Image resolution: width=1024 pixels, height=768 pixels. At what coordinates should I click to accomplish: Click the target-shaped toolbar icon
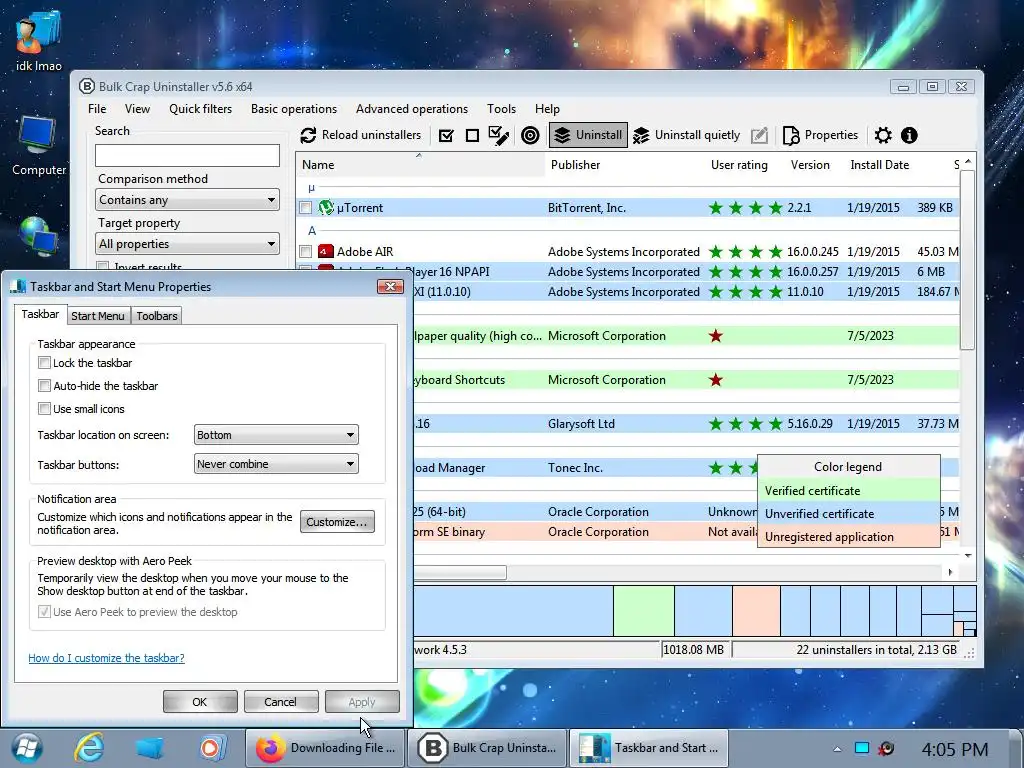tap(530, 135)
